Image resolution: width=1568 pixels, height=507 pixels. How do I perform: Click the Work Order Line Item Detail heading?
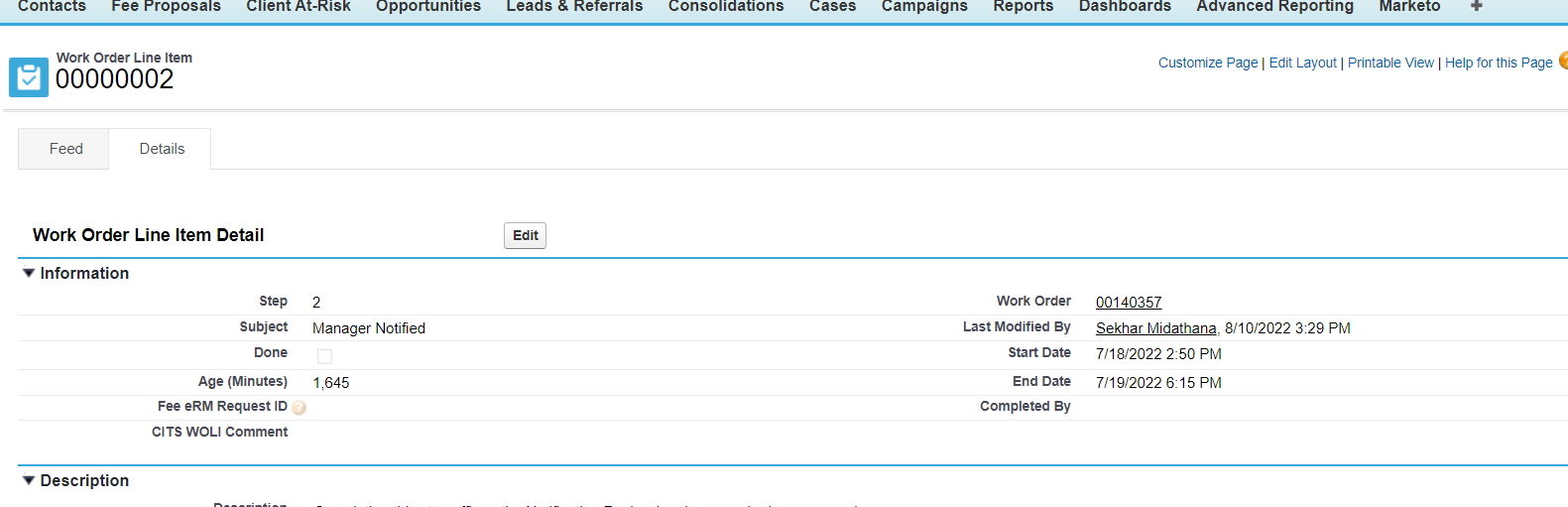(149, 235)
